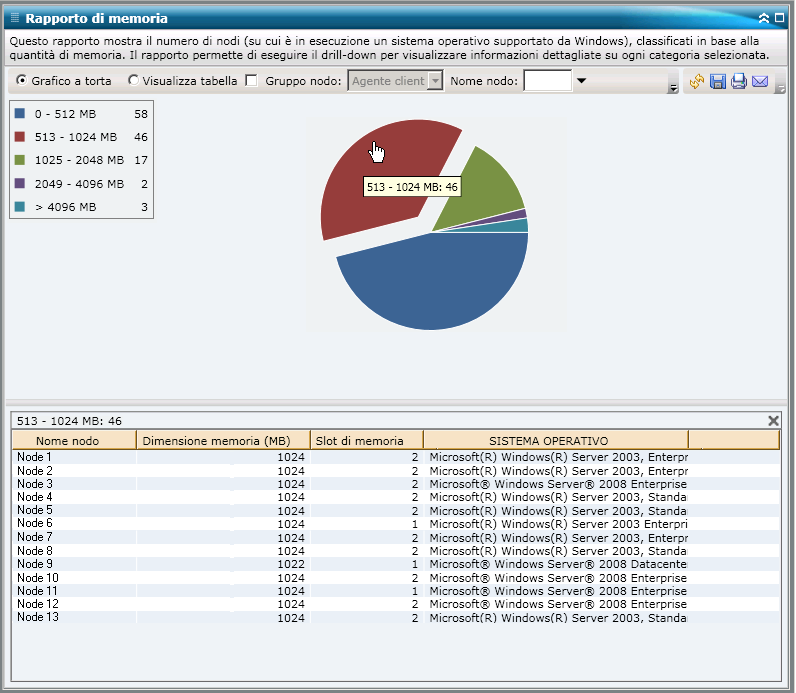Click the print report icon
Image resolution: width=796 pixels, height=693 pixels.
pyautogui.click(x=739, y=81)
